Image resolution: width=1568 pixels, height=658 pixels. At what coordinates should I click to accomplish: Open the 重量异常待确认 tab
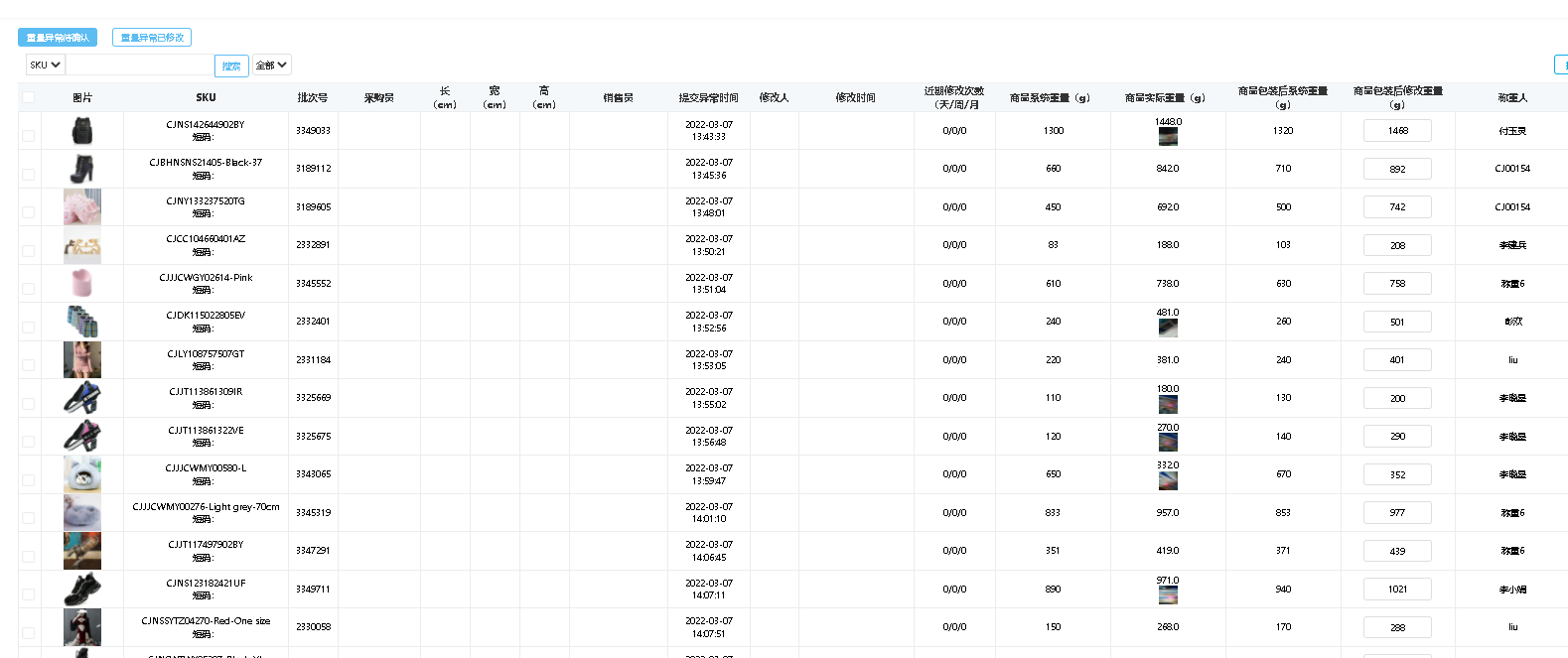[58, 38]
